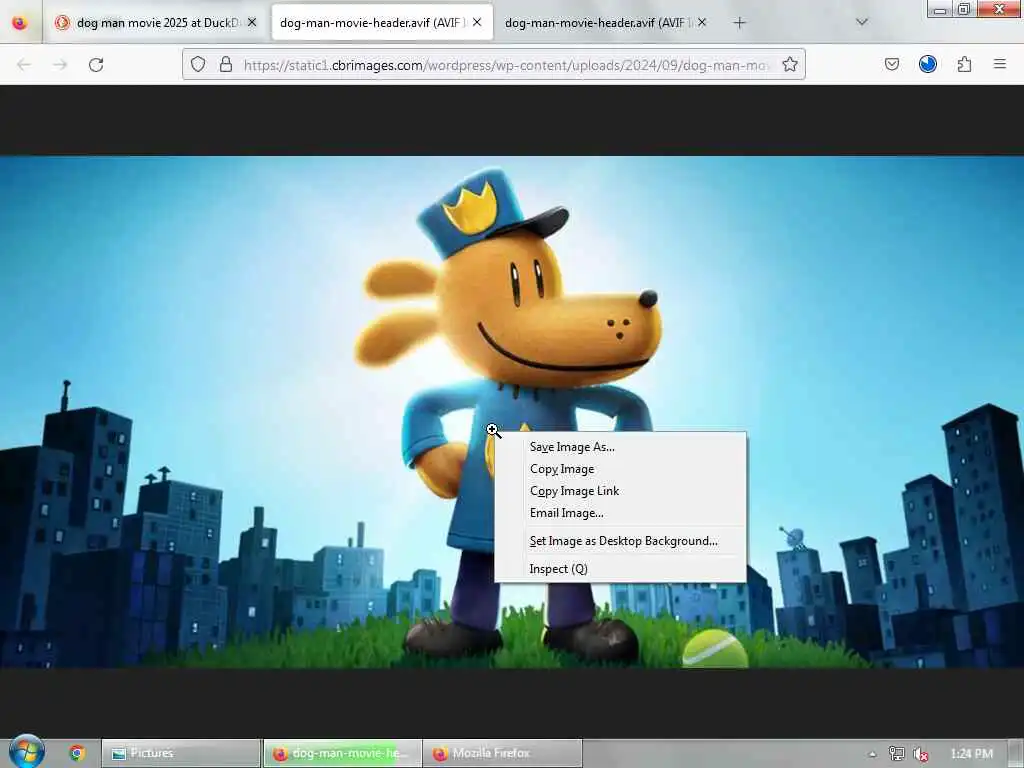Viewport: 1024px width, 768px height.
Task: Choose Email Image menu entry
Action: [x=620, y=513]
